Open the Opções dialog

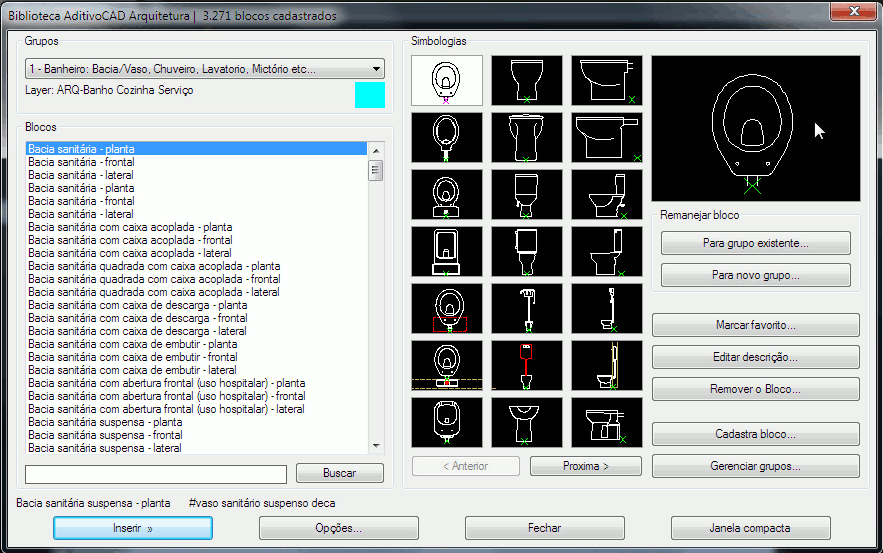[x=338, y=528]
